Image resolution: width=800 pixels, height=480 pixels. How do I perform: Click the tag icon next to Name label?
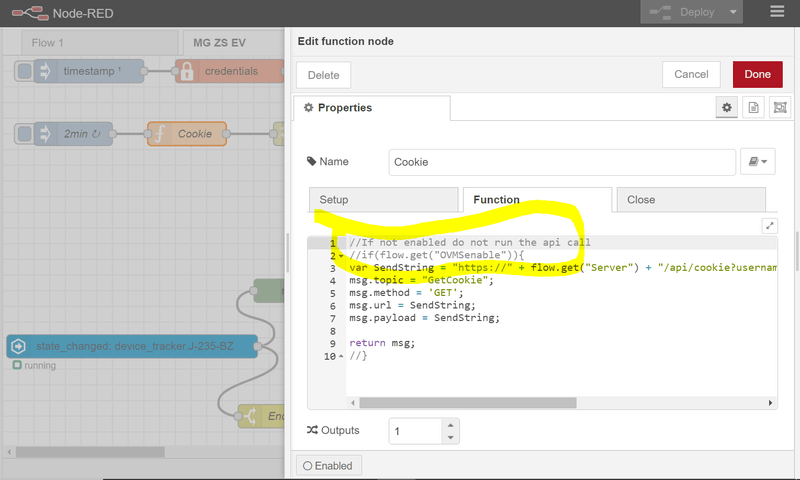311,161
